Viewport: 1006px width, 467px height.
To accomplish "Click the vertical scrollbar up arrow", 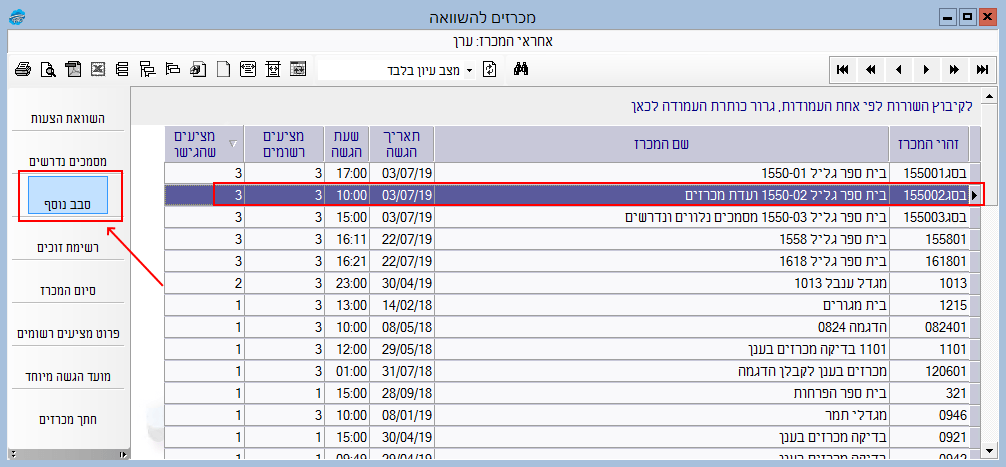I will click(989, 97).
